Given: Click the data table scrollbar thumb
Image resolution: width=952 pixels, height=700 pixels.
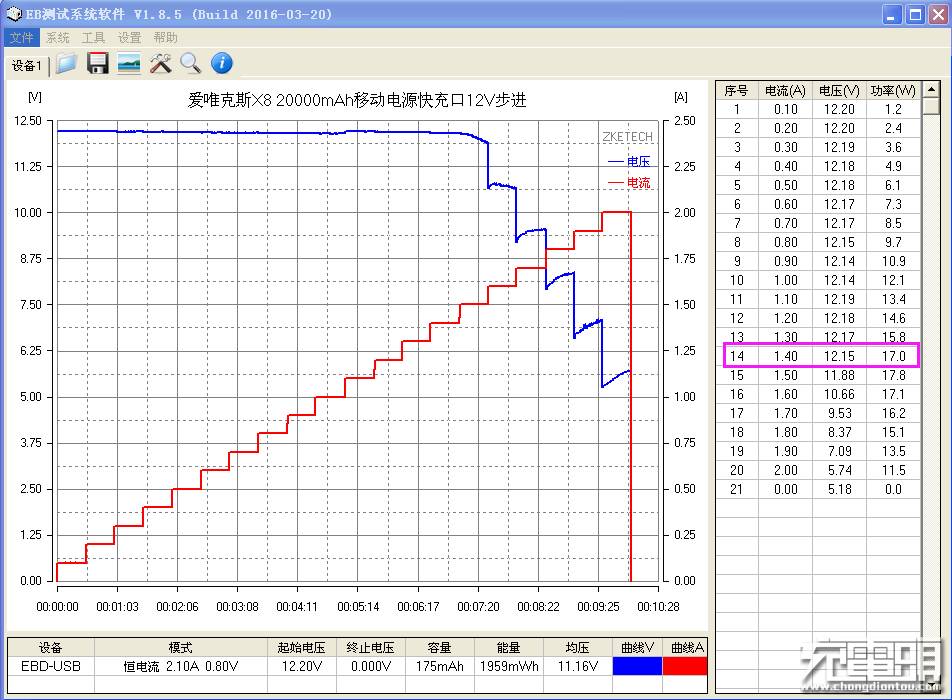Looking at the screenshot, I should point(931,106).
